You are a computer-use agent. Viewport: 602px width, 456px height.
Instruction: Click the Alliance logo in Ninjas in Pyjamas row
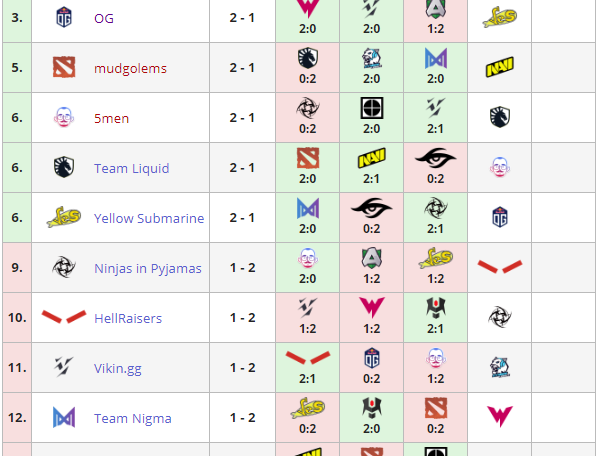coord(372,258)
